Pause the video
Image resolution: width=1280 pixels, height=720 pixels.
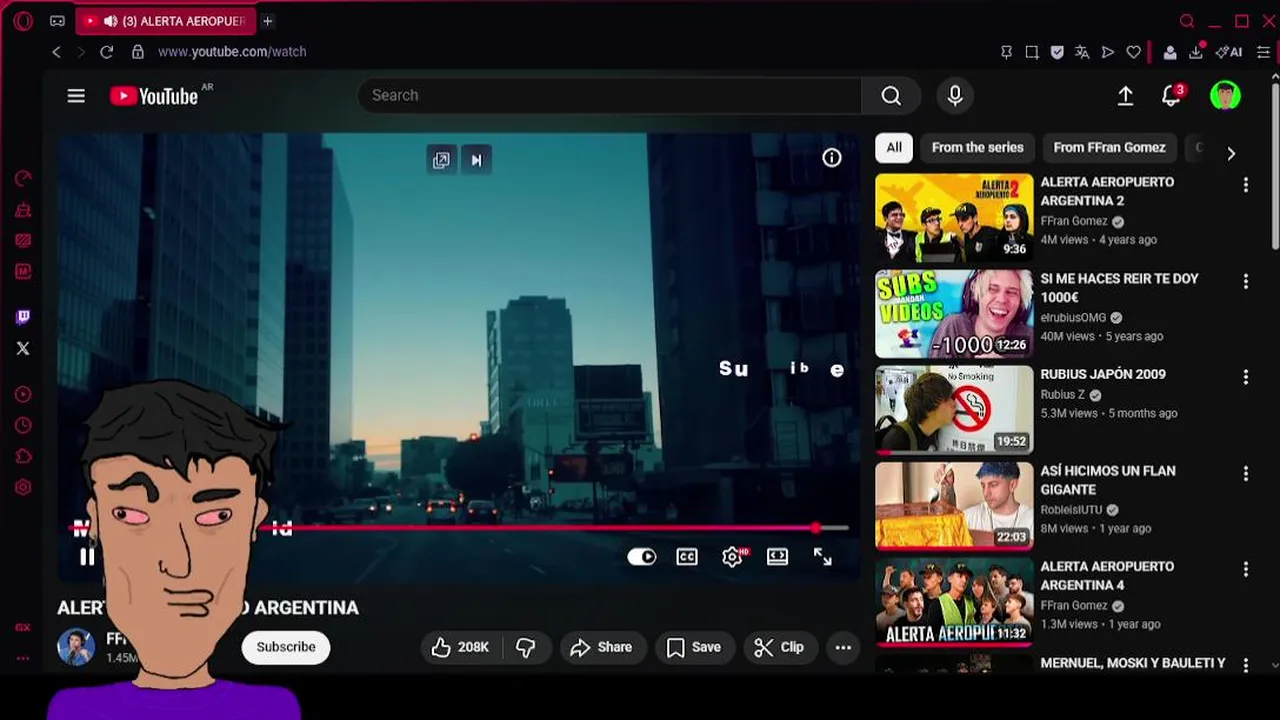(87, 557)
